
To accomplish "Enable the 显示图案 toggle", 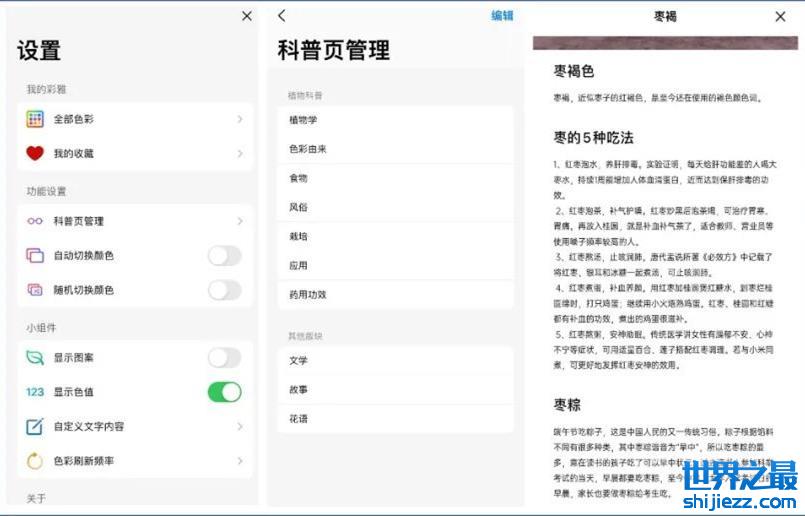I will point(224,358).
